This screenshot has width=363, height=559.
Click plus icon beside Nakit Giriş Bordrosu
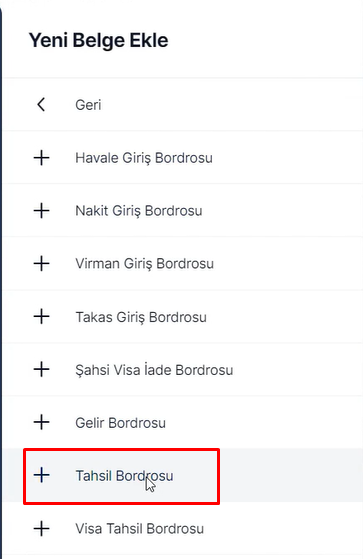pos(41,210)
